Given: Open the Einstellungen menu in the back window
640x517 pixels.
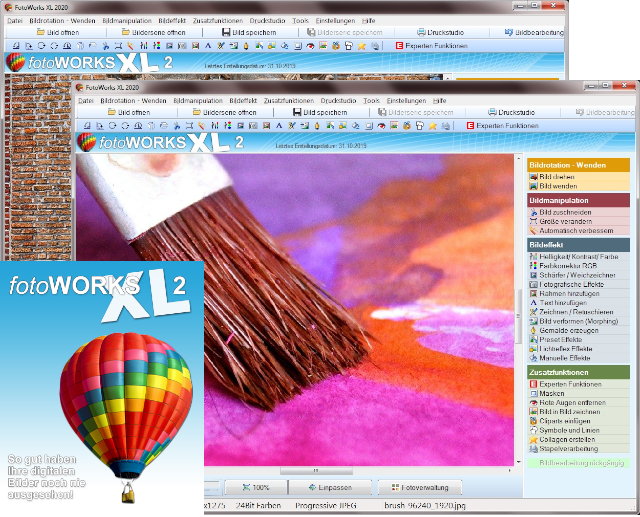Looking at the screenshot, I should 335,21.
